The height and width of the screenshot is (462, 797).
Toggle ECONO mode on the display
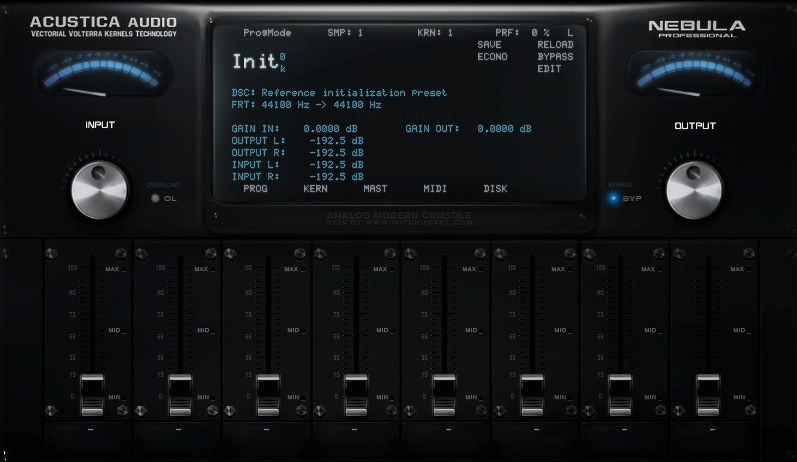(492, 57)
